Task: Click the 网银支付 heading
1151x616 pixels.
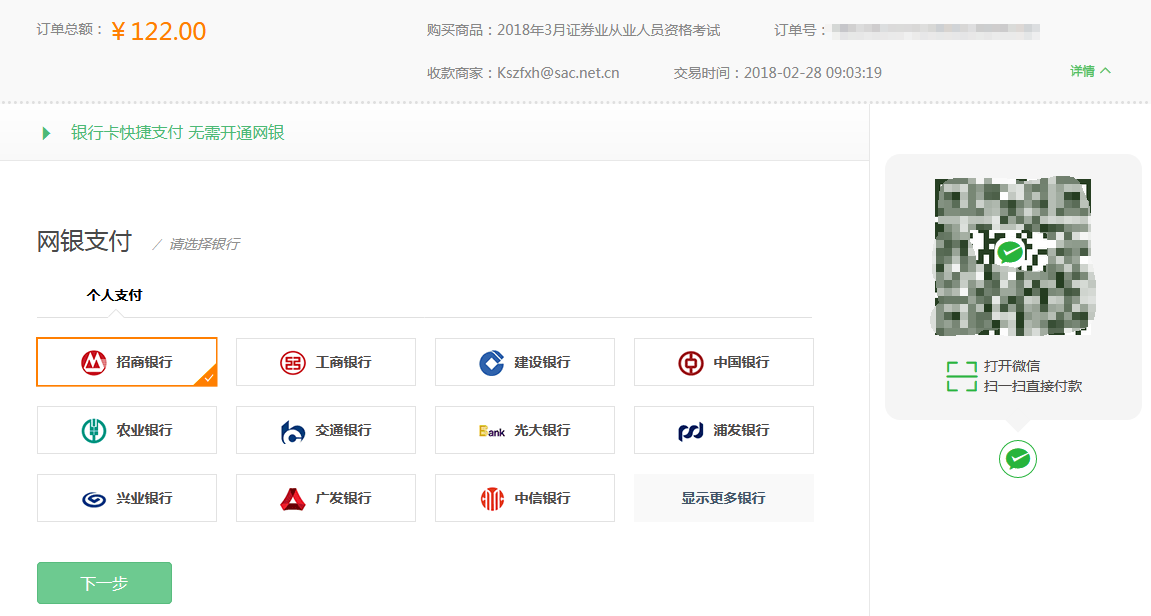Action: [x=84, y=241]
